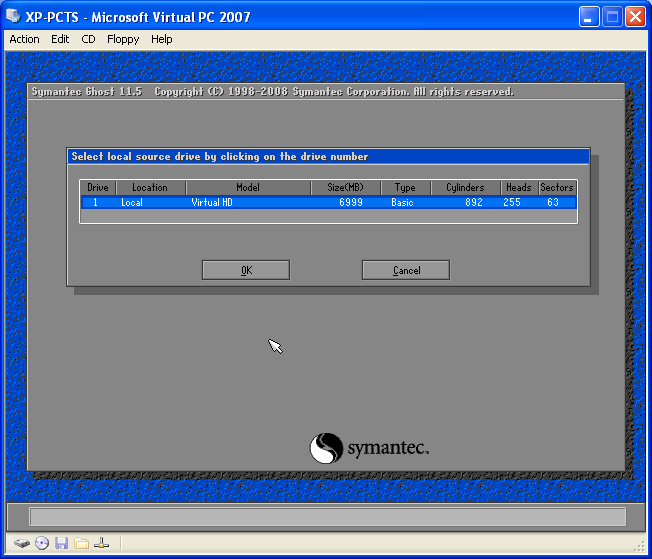The height and width of the screenshot is (559, 652).
Task: Click the Drive column header
Action: pyautogui.click(x=98, y=188)
